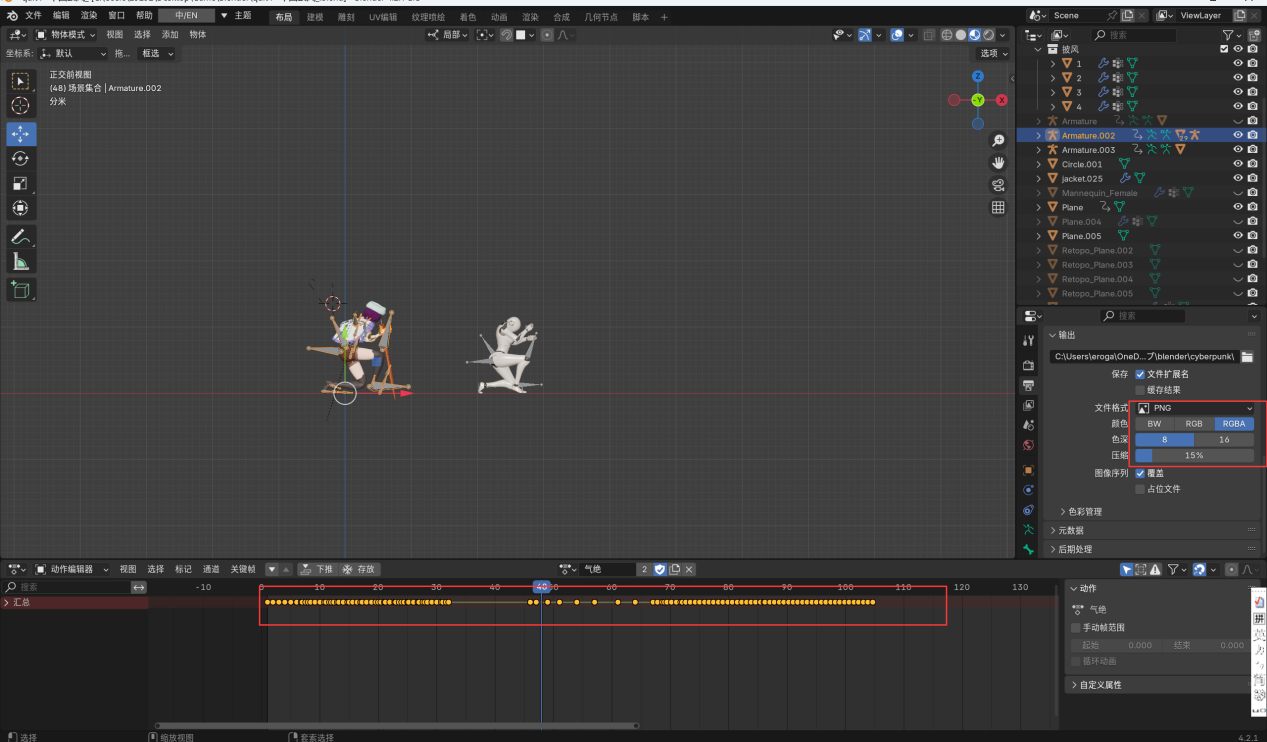Toggle the File Extensions checkbox

click(x=1140, y=374)
